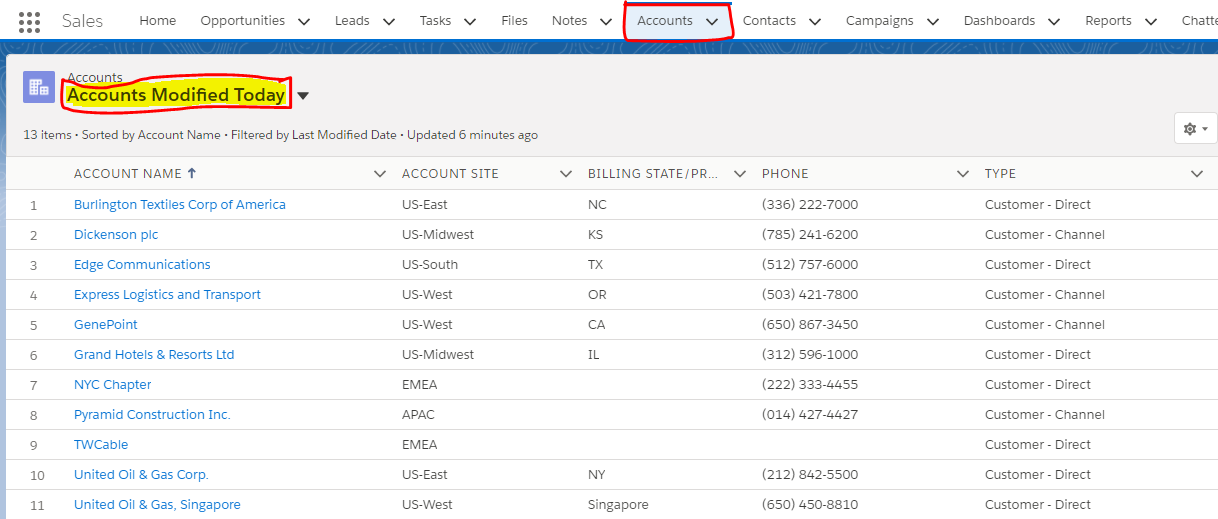The height and width of the screenshot is (519, 1218).
Task: Click the Accounts object building icon
Action: pos(39,87)
